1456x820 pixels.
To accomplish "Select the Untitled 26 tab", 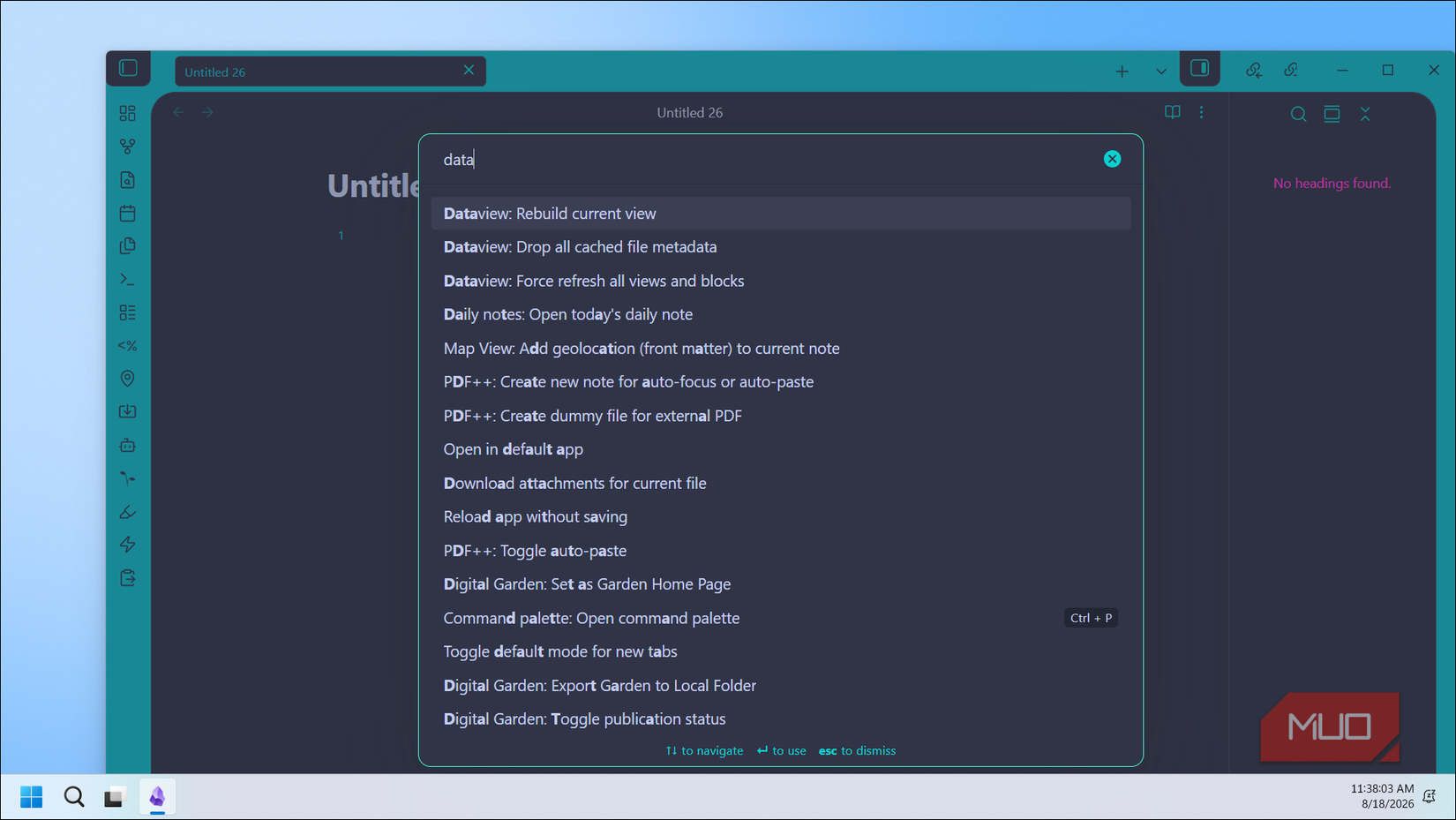I will click(330, 71).
